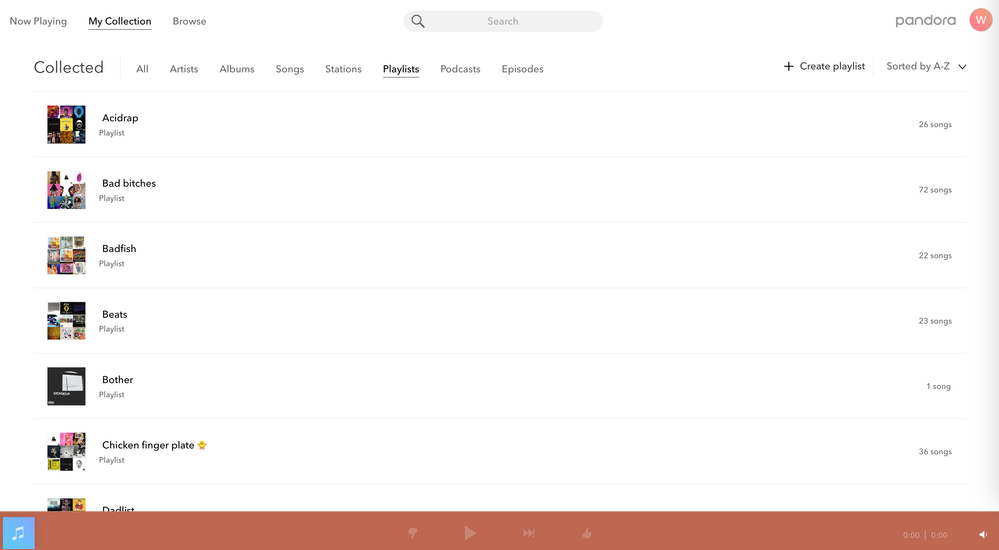999x550 pixels.
Task: Click the thumbs up icon
Action: pyautogui.click(x=587, y=534)
